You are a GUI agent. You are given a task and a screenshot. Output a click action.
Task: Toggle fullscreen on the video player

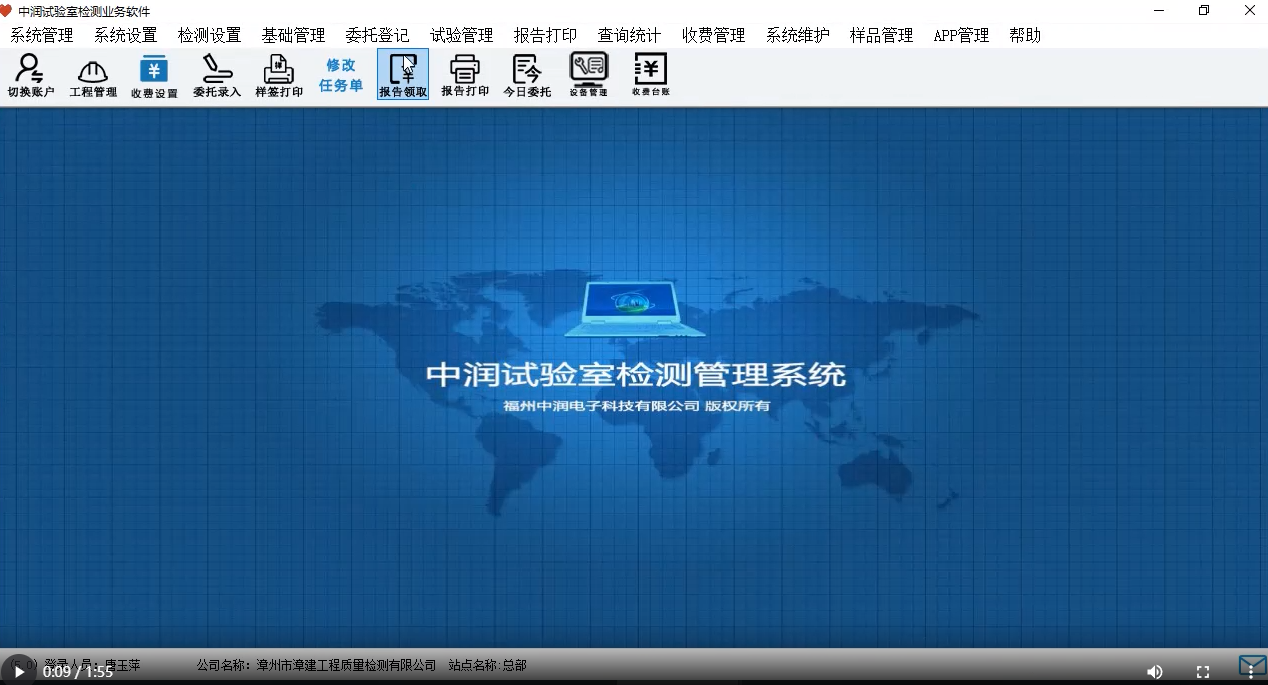(1203, 672)
